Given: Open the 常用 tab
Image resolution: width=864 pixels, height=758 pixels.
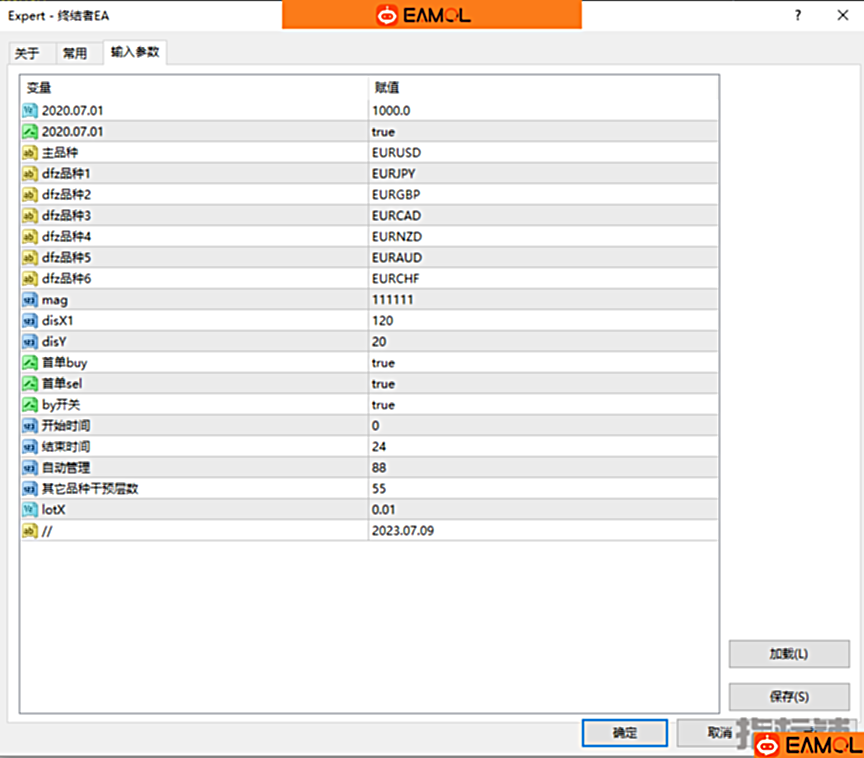Looking at the screenshot, I should pos(75,54).
